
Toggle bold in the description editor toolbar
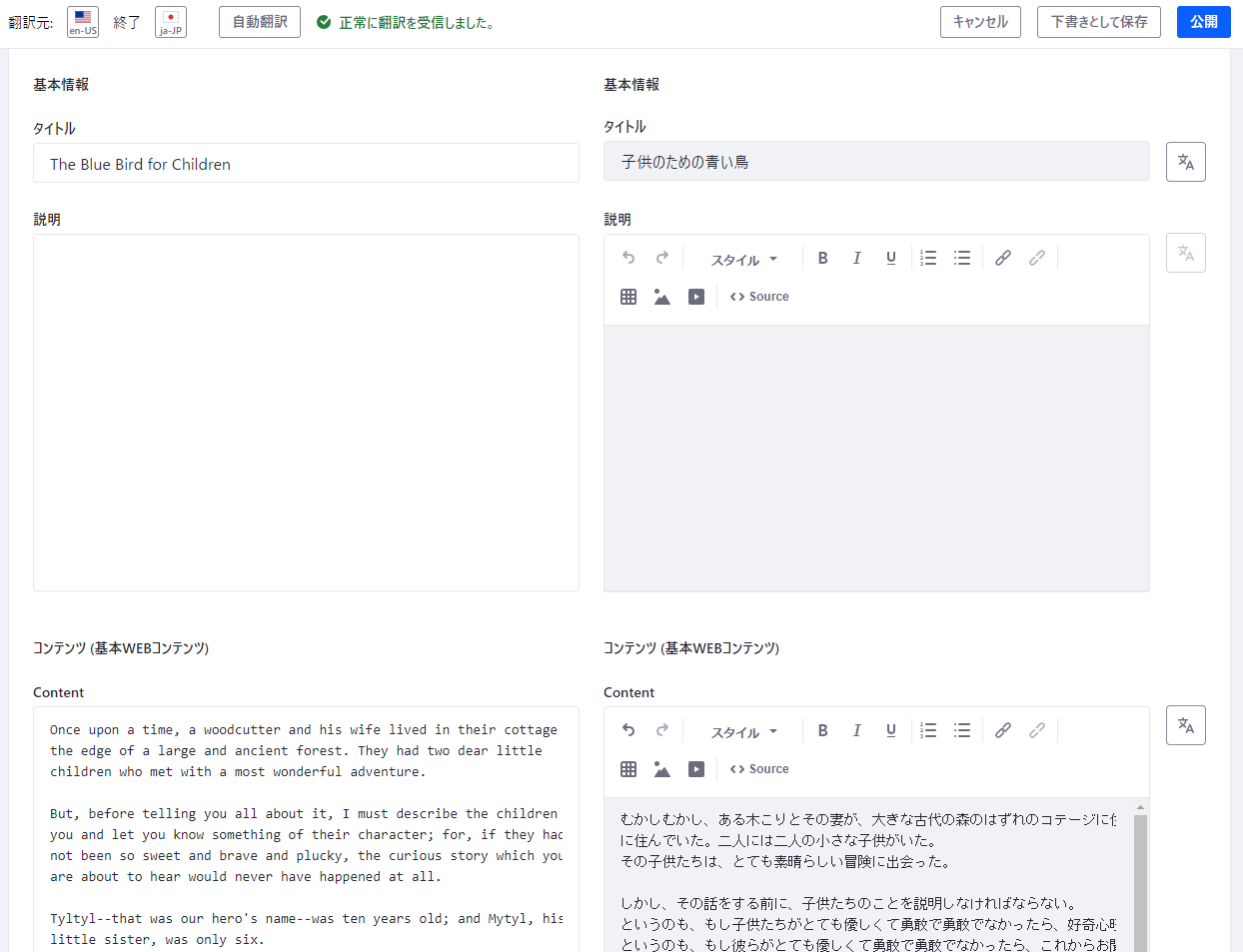tap(822, 258)
